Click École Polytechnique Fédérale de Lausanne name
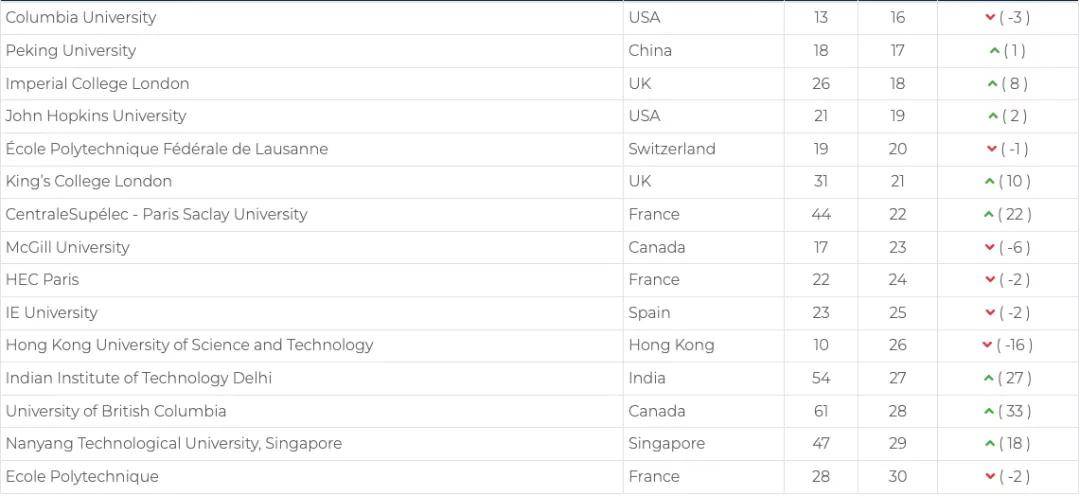1080x496 pixels. [167, 149]
